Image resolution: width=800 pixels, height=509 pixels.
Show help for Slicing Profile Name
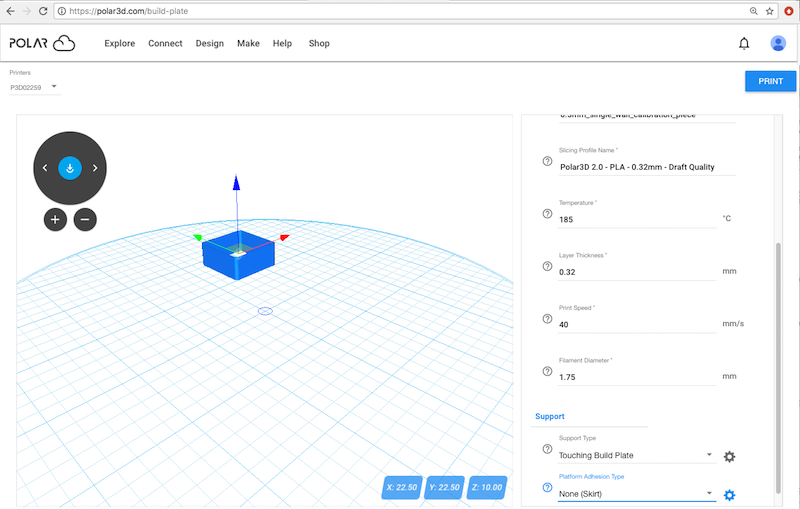tap(547, 161)
